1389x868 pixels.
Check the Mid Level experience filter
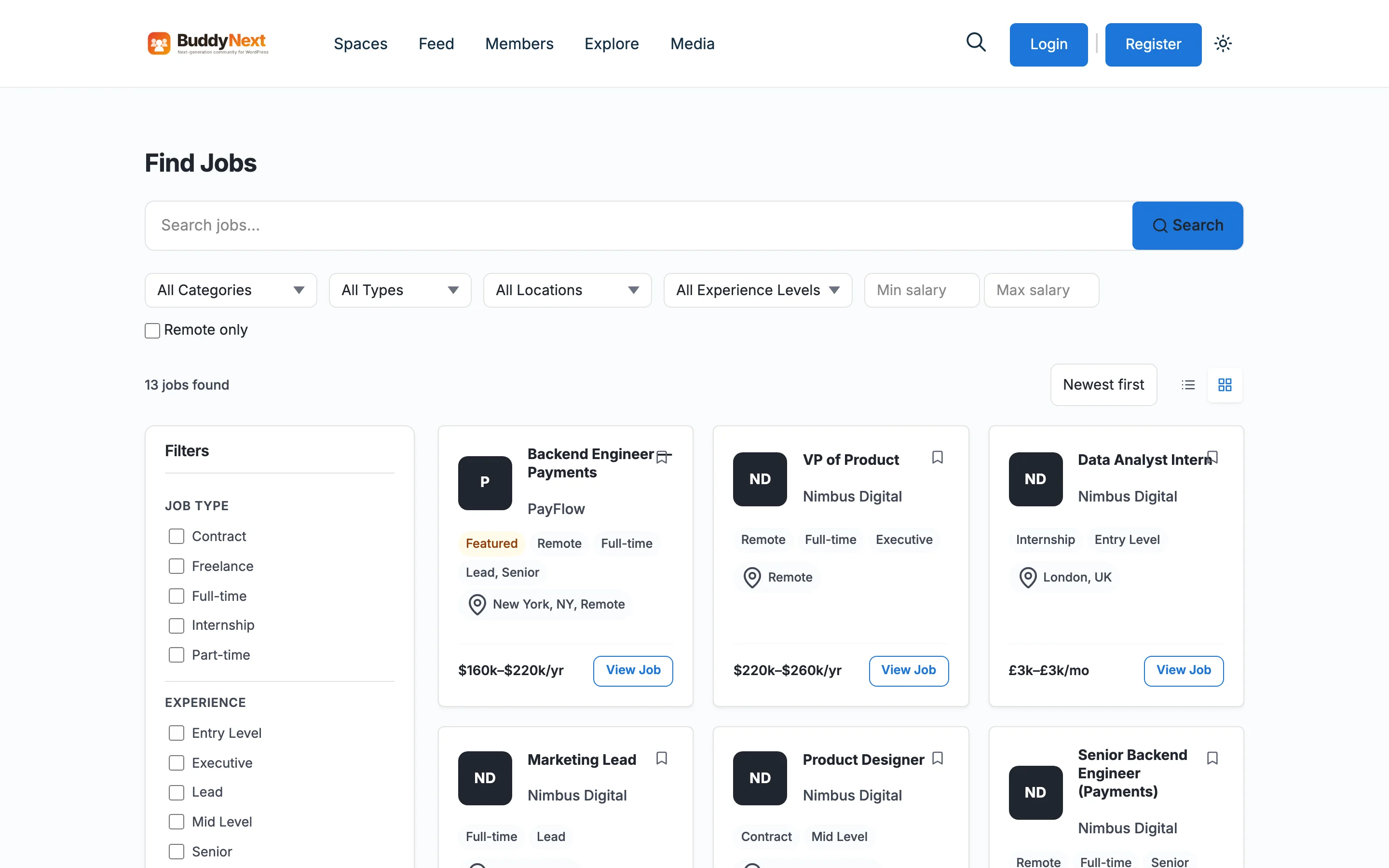click(x=176, y=822)
